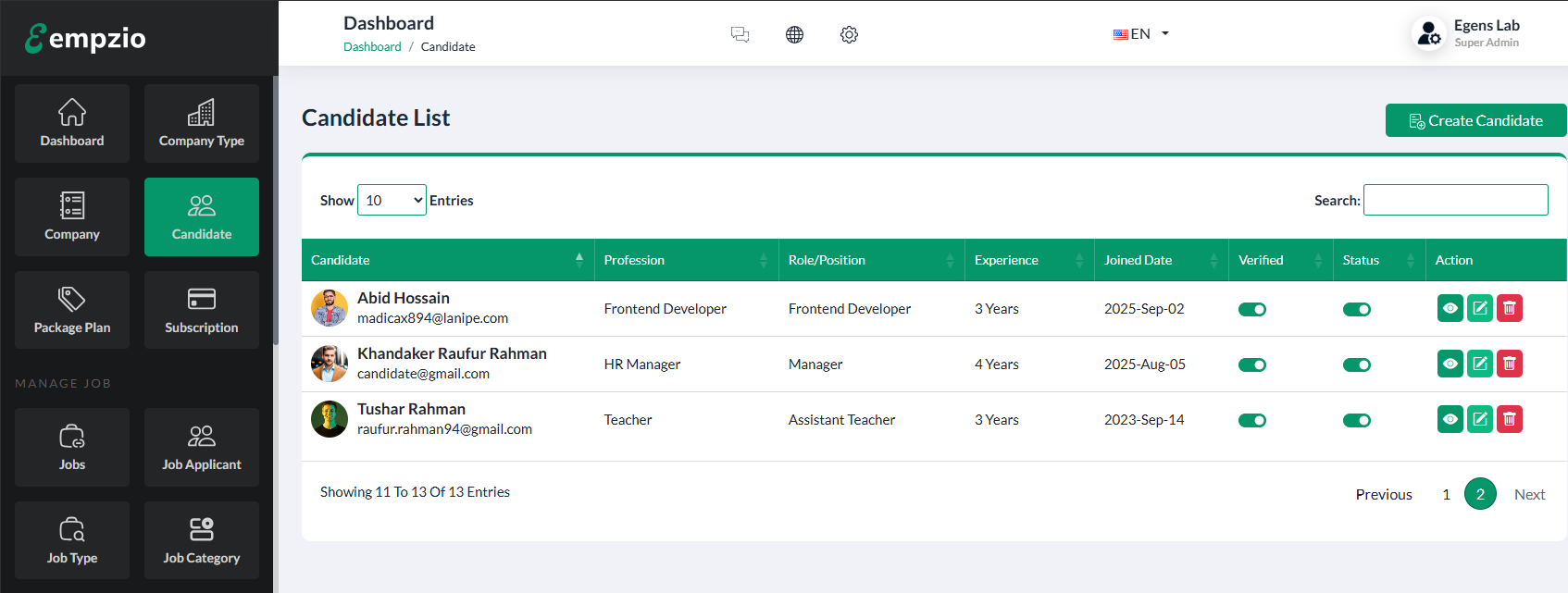The image size is (1568, 593).
Task: Open the chat messages icon in header
Action: point(740,34)
